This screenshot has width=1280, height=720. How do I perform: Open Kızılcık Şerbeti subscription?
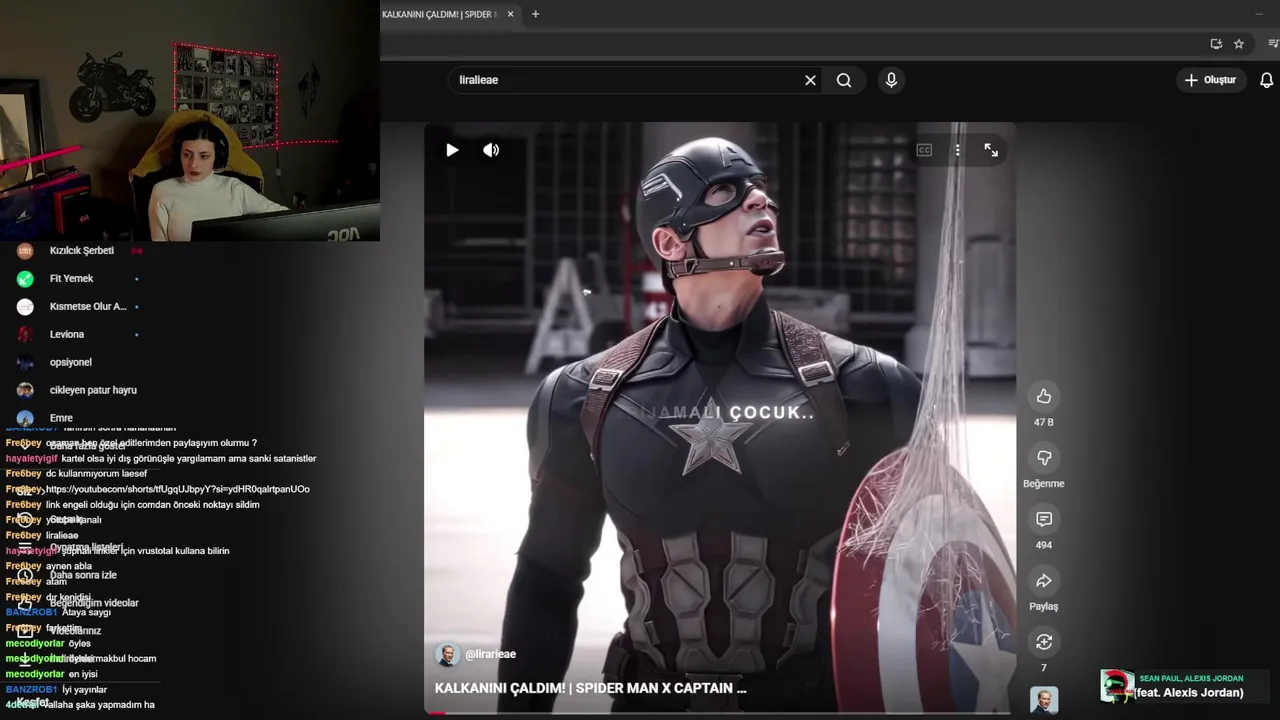pos(80,251)
